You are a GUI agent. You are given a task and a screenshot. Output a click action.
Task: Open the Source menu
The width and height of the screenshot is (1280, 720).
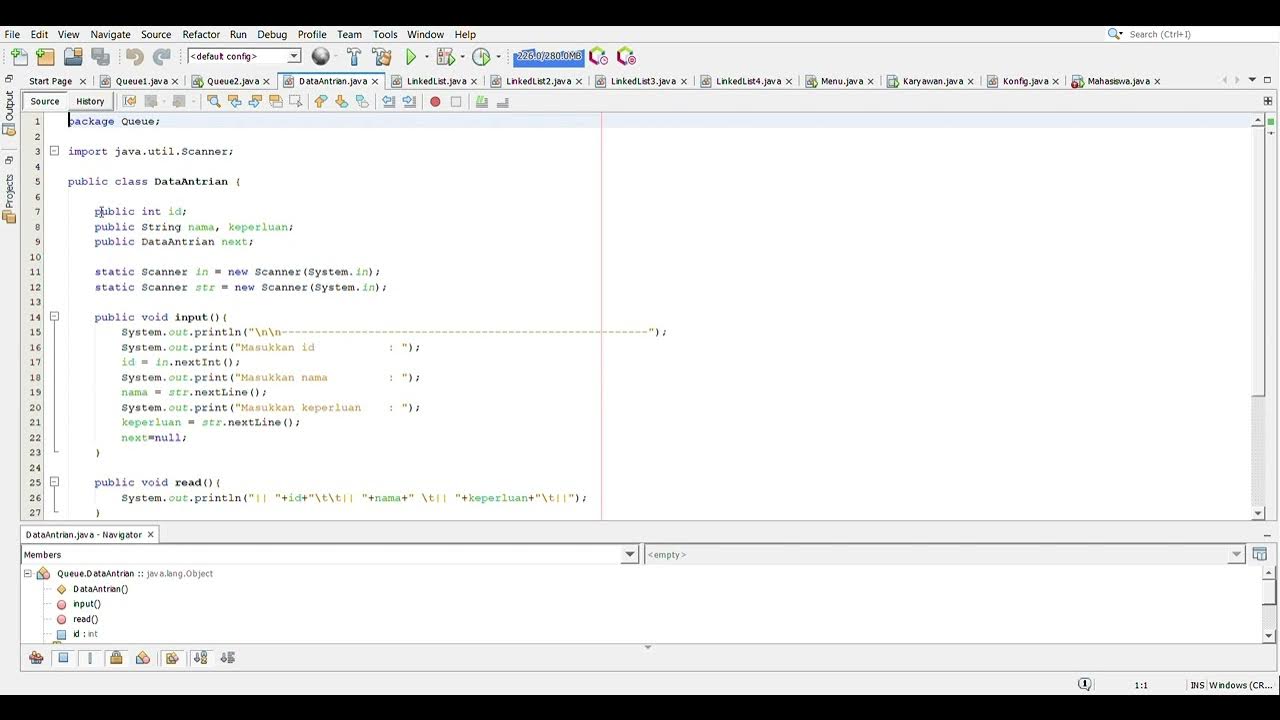click(155, 34)
